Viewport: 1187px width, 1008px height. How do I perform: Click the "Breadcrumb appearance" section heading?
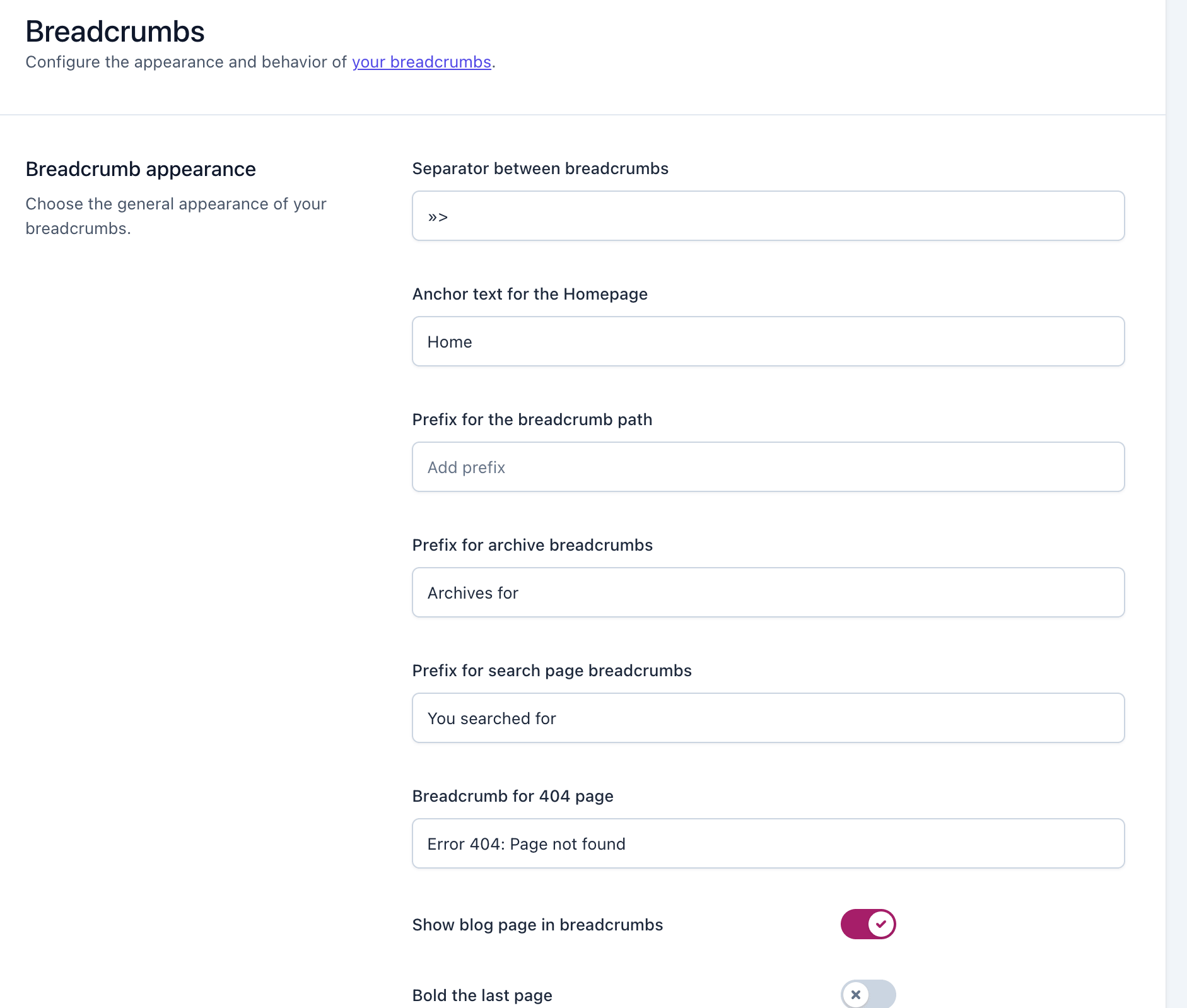(140, 168)
